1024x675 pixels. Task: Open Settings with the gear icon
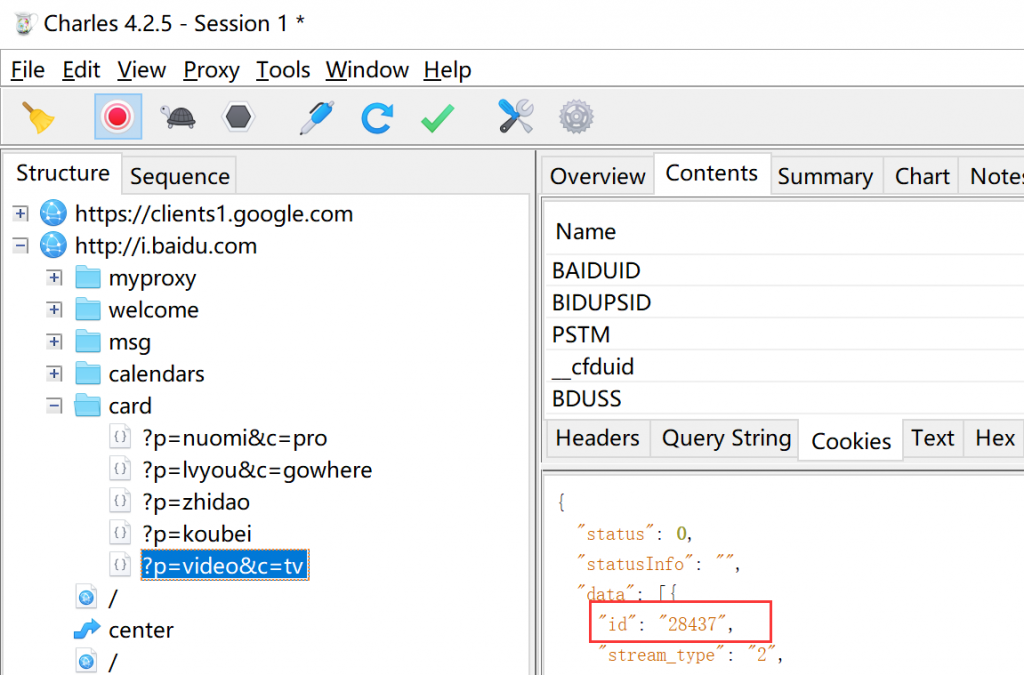pyautogui.click(x=576, y=118)
